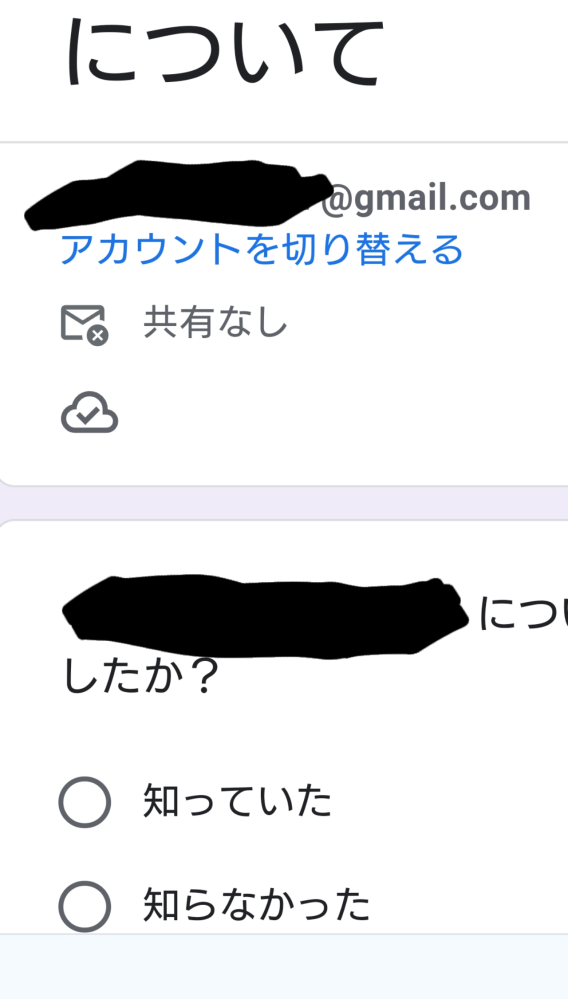
Task: Click the @gmail.com account address text
Action: pos(425,198)
